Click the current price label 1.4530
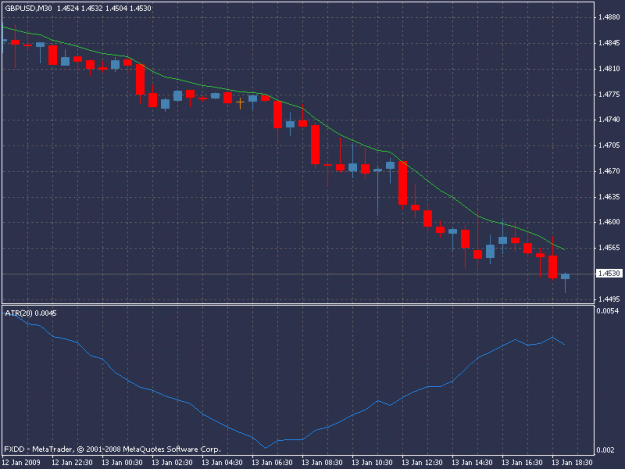Screen dimensions: 625x469 coord(609,273)
